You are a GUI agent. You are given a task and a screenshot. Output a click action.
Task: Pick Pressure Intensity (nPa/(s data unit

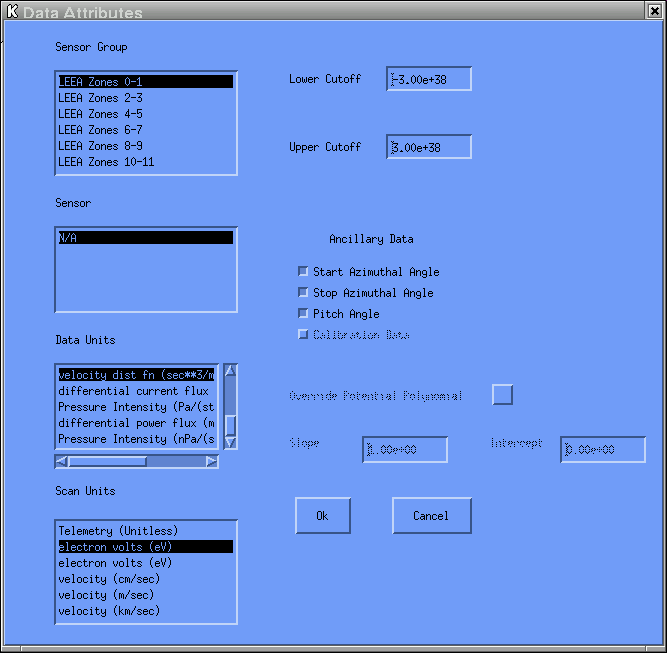click(137, 439)
